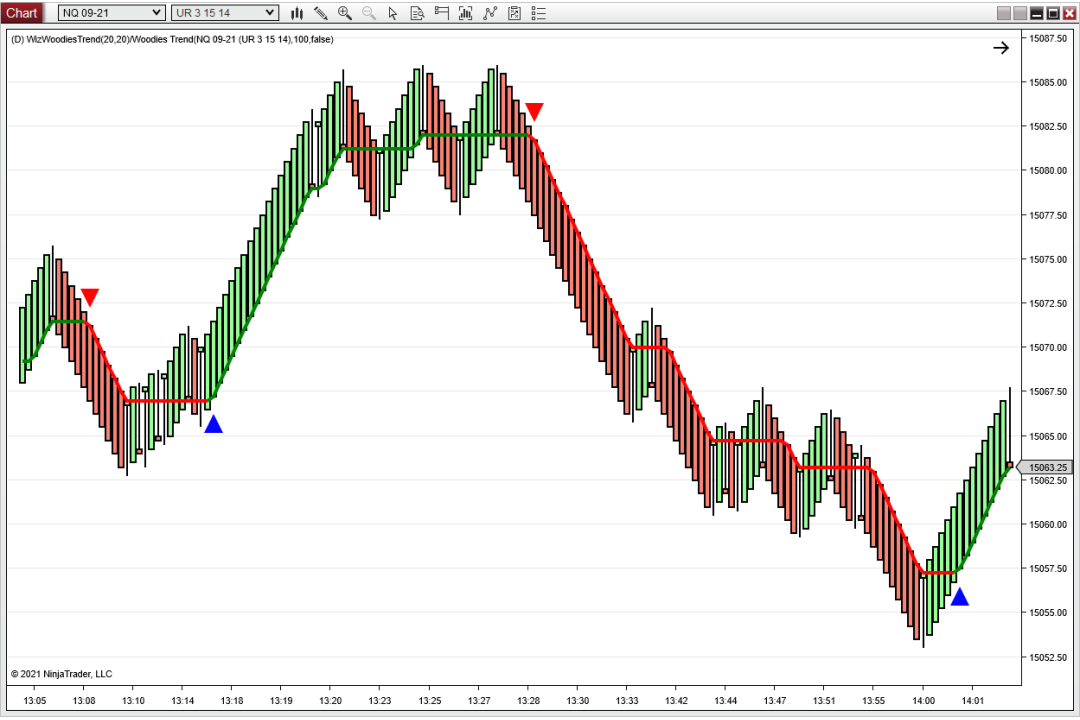Open the chart Properties list icon

(x=539, y=13)
